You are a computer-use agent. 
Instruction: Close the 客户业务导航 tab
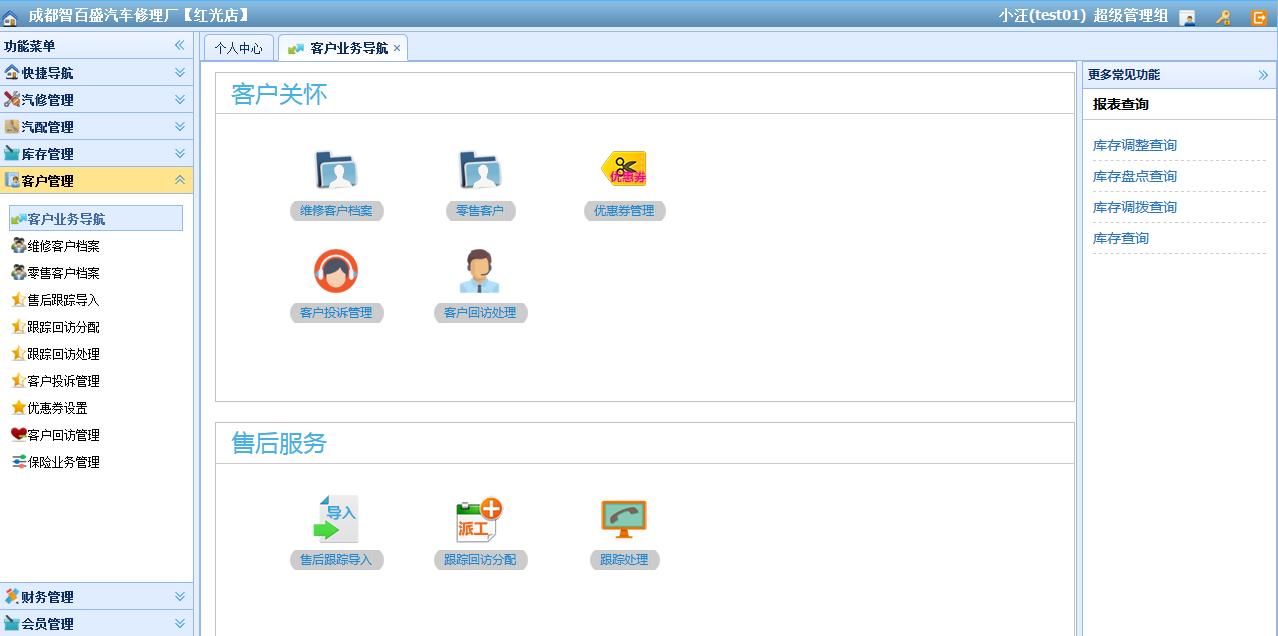(397, 48)
